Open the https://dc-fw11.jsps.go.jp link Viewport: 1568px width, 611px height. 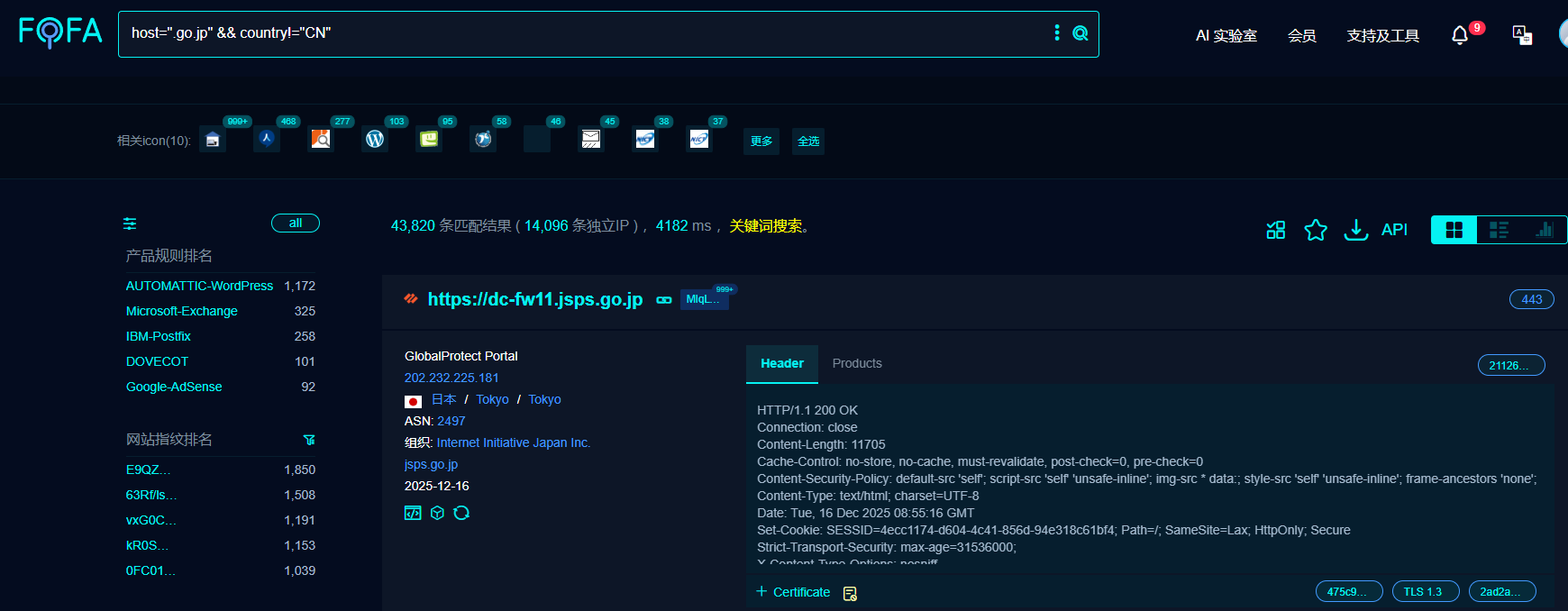[x=534, y=299]
